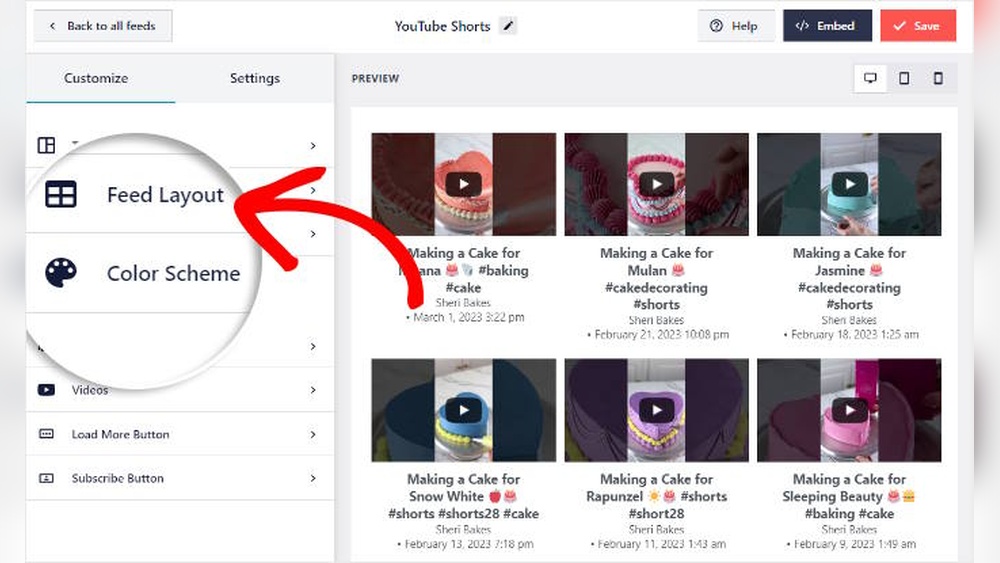Switch preview to mobile phone view
Viewport: 1000px width, 563px height.
coord(938,78)
